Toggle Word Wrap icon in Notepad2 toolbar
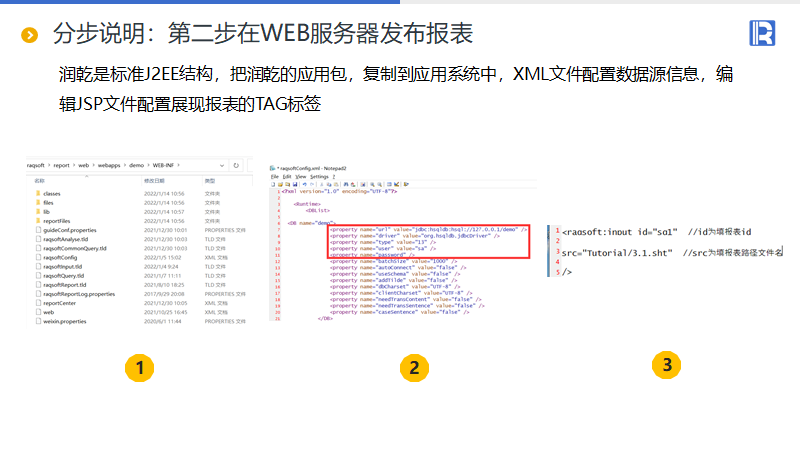800x450 pixels. pyautogui.click(x=363, y=184)
